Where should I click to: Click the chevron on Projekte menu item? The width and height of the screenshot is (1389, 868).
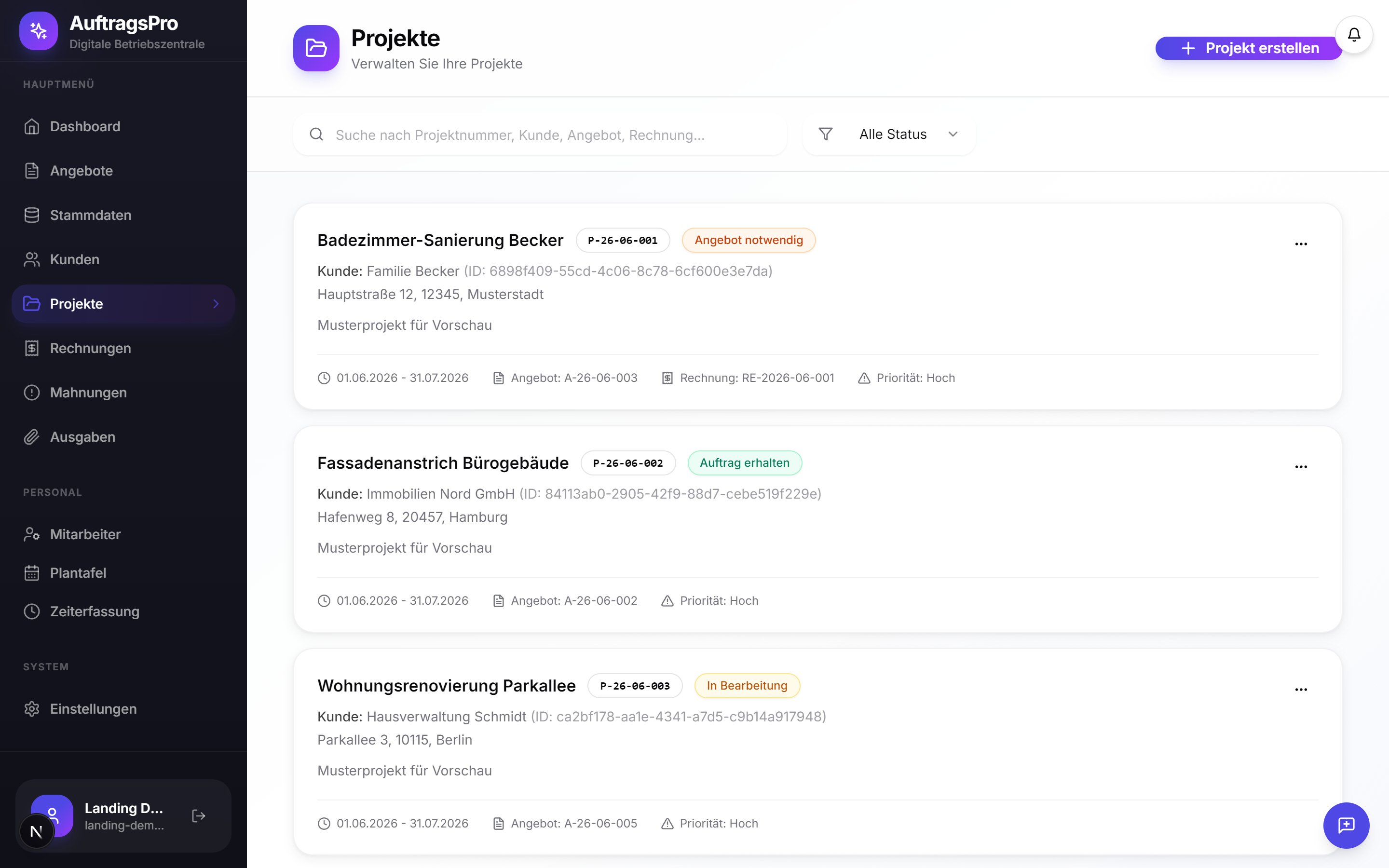tap(217, 304)
